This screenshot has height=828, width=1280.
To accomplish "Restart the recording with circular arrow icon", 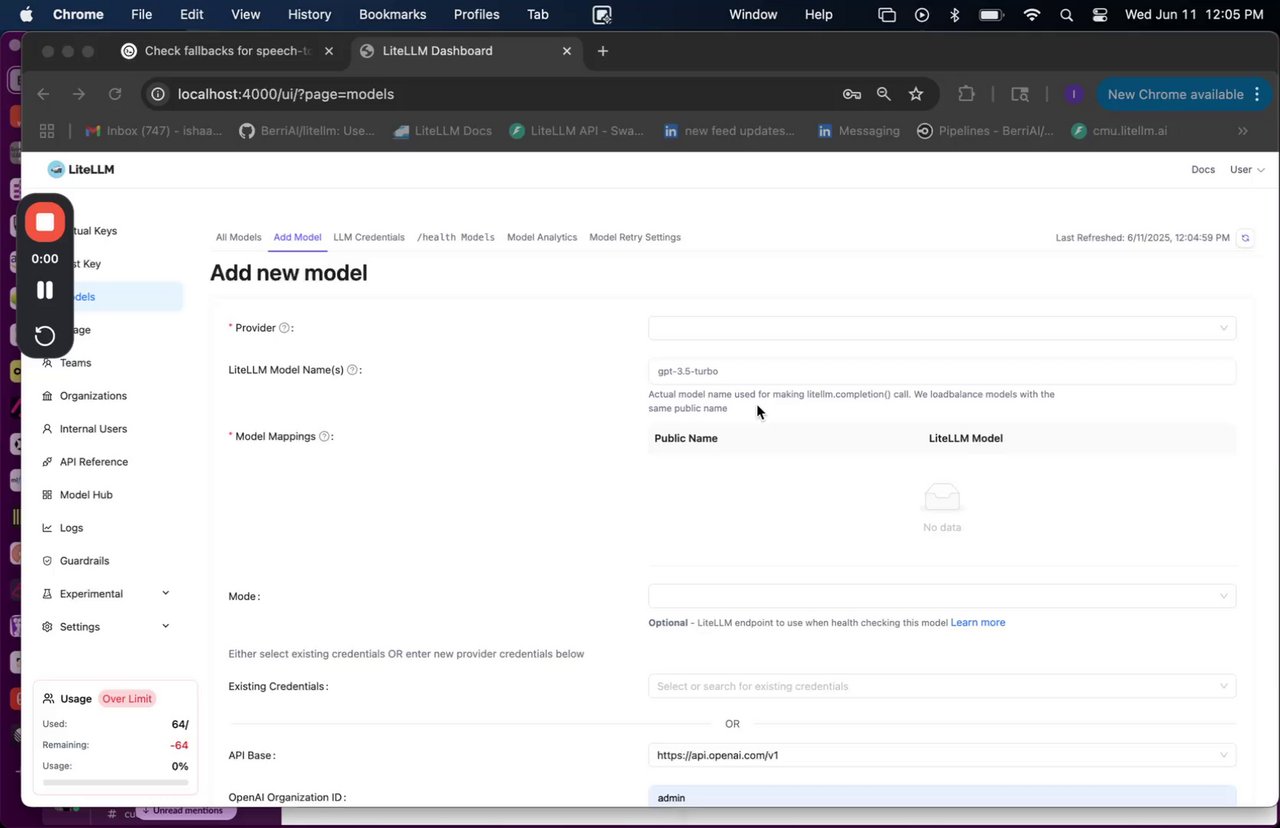I will (45, 335).
